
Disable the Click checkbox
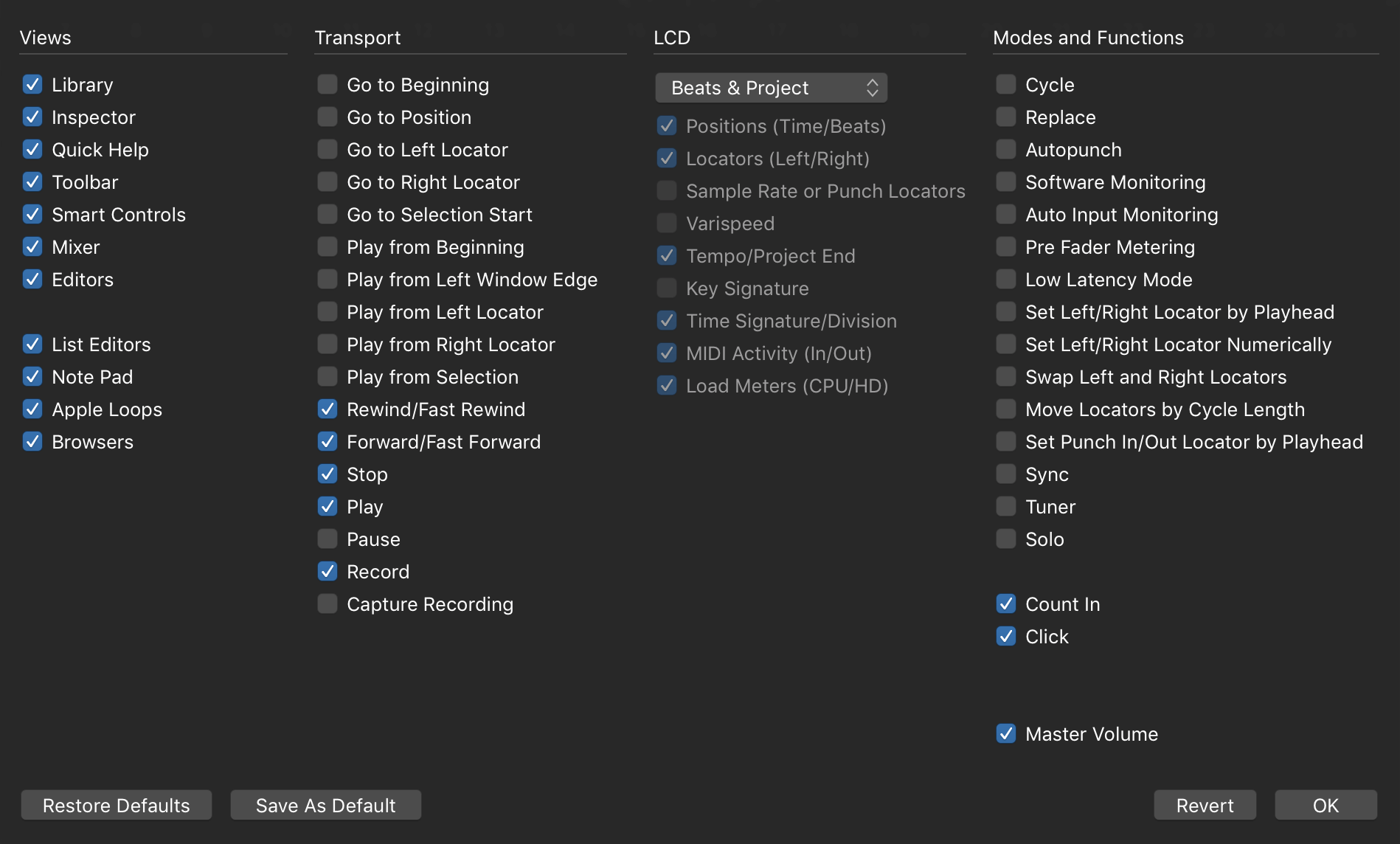pyautogui.click(x=1005, y=636)
